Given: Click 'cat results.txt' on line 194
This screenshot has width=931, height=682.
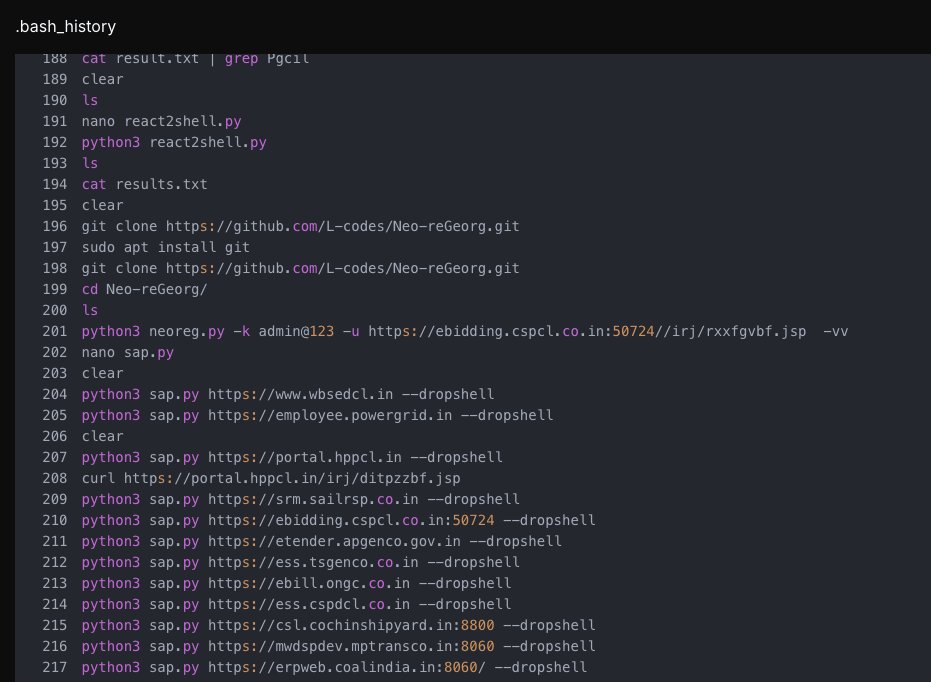Looking at the screenshot, I should point(144,184).
